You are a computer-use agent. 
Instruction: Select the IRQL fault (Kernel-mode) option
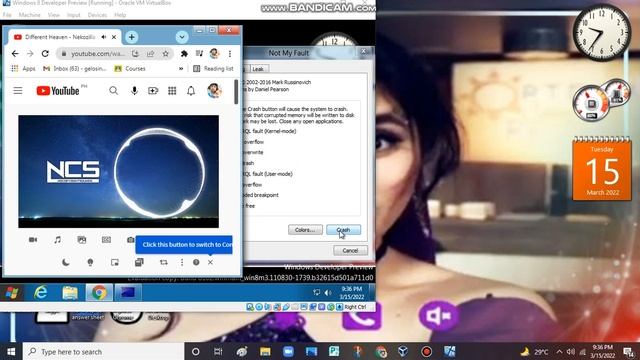pyautogui.click(x=269, y=131)
